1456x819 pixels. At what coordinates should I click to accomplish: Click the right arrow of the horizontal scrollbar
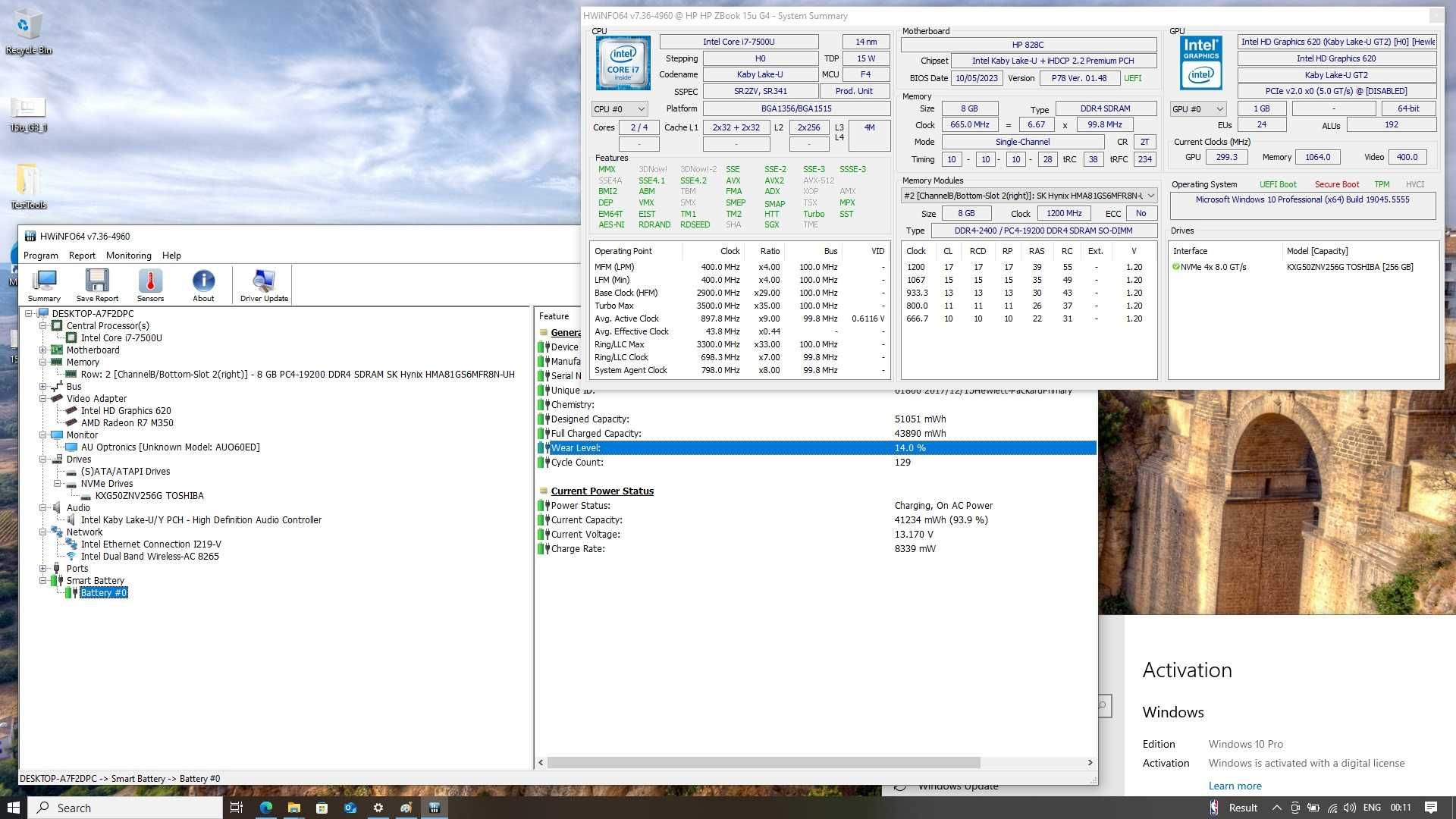pyautogui.click(x=1090, y=762)
